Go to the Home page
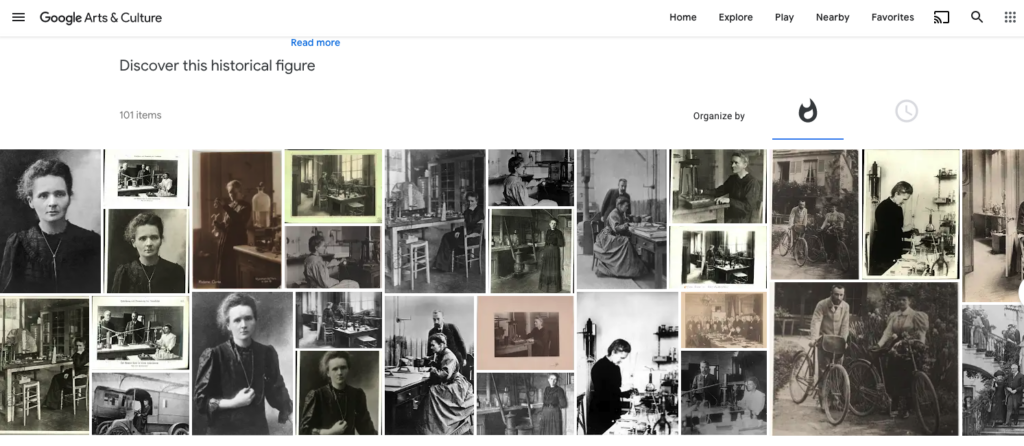1024x446 pixels. pos(682,18)
